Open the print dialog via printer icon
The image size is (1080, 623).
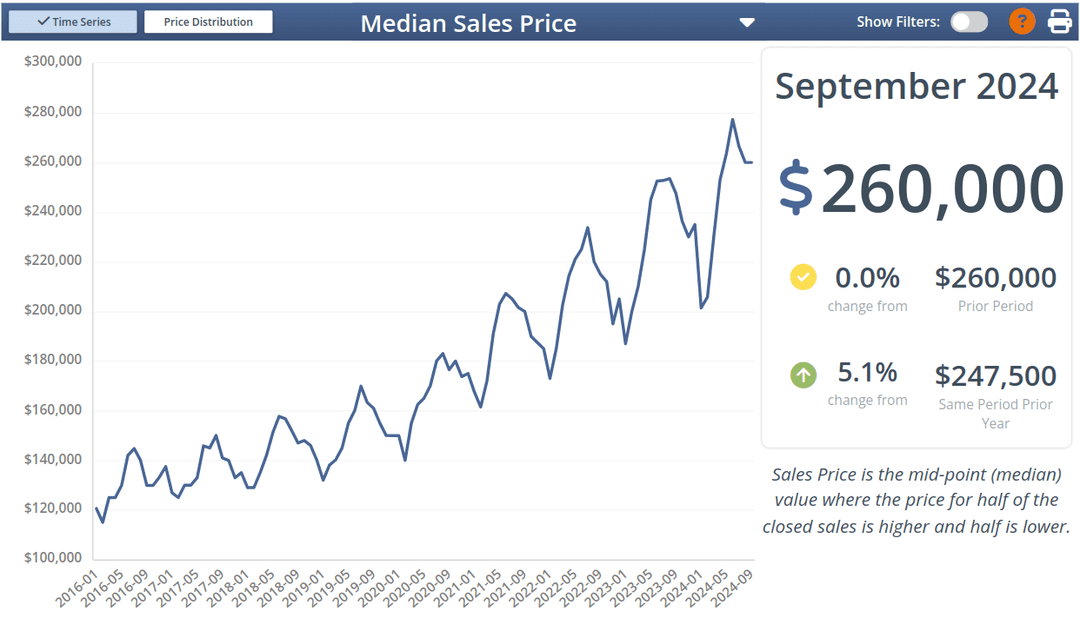[x=1057, y=21]
